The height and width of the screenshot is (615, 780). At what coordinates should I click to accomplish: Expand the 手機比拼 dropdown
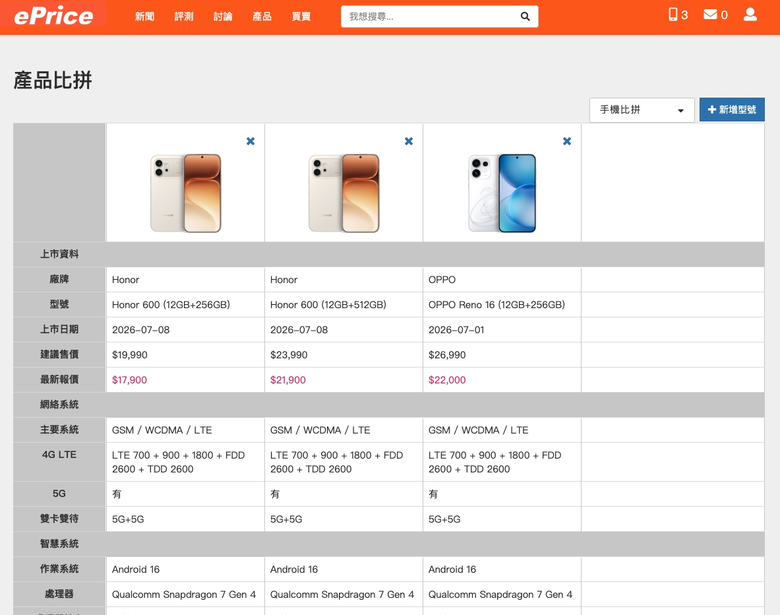[x=642, y=110]
